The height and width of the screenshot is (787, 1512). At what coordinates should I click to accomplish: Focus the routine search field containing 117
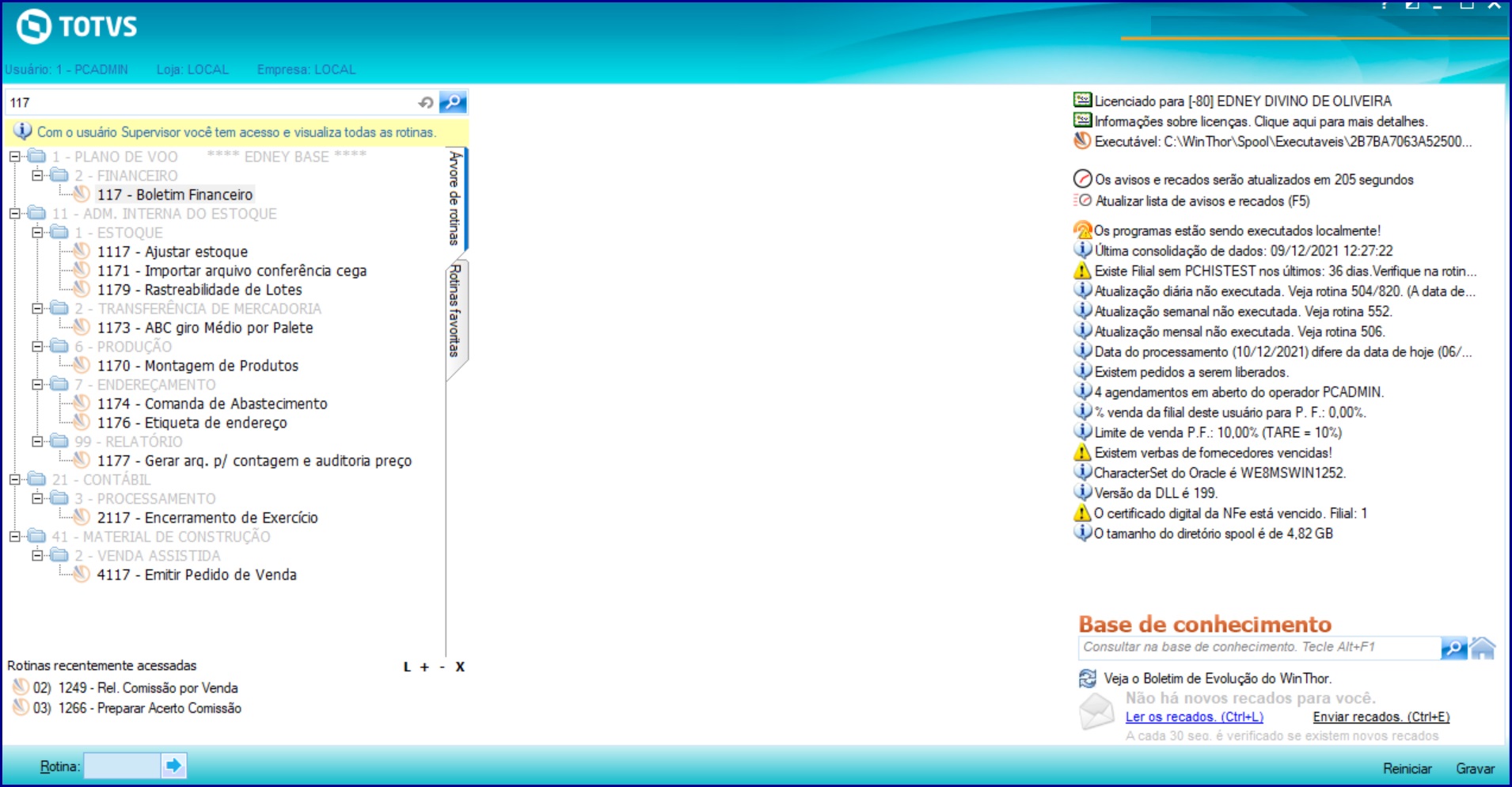click(x=211, y=102)
